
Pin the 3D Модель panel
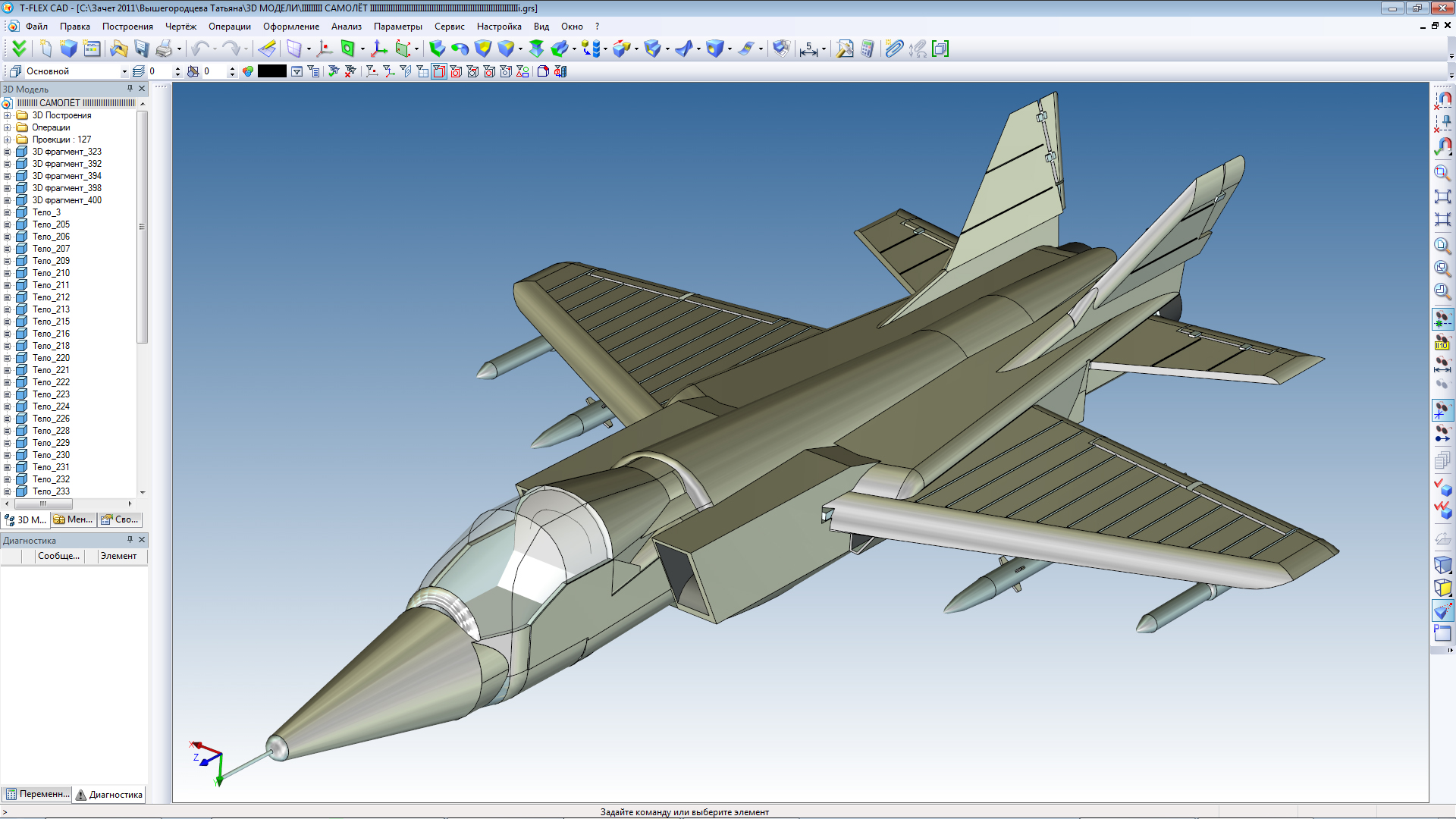point(130,89)
